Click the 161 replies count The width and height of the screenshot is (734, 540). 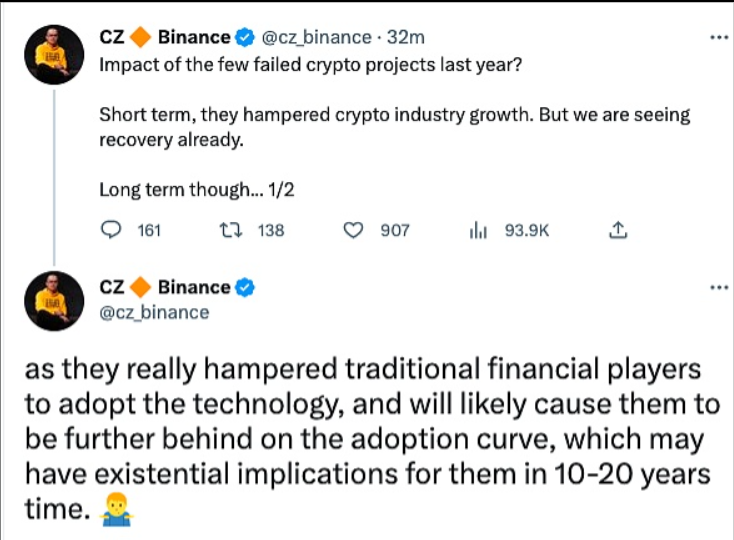pos(148,230)
